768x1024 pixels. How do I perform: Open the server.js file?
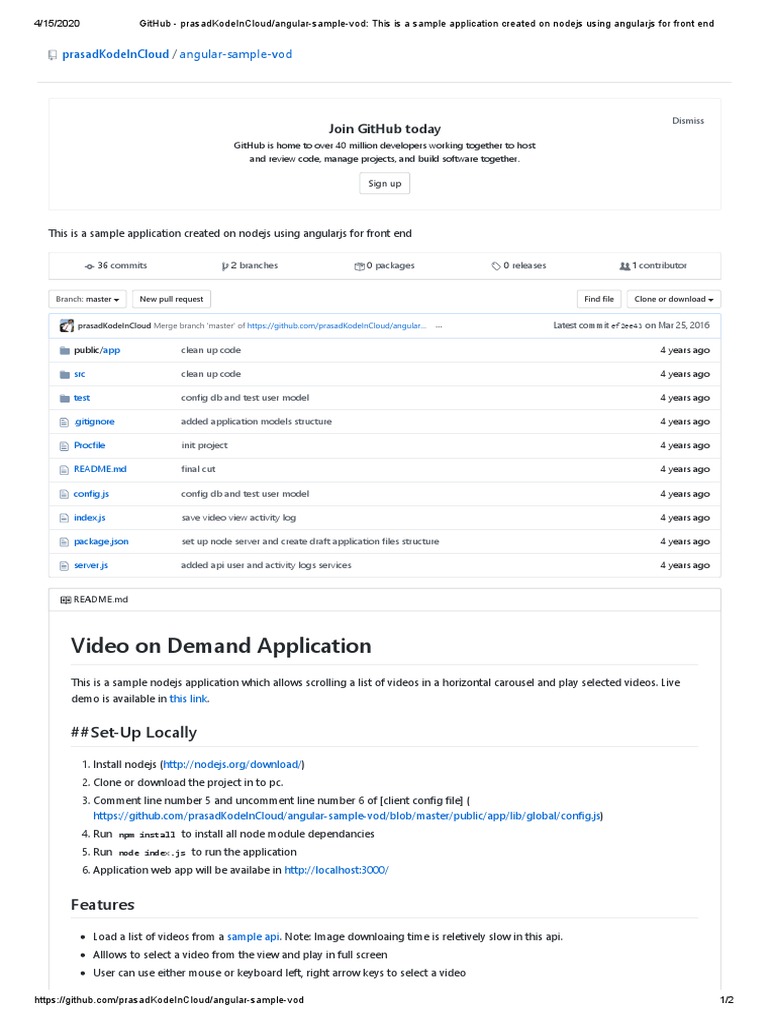coord(91,566)
